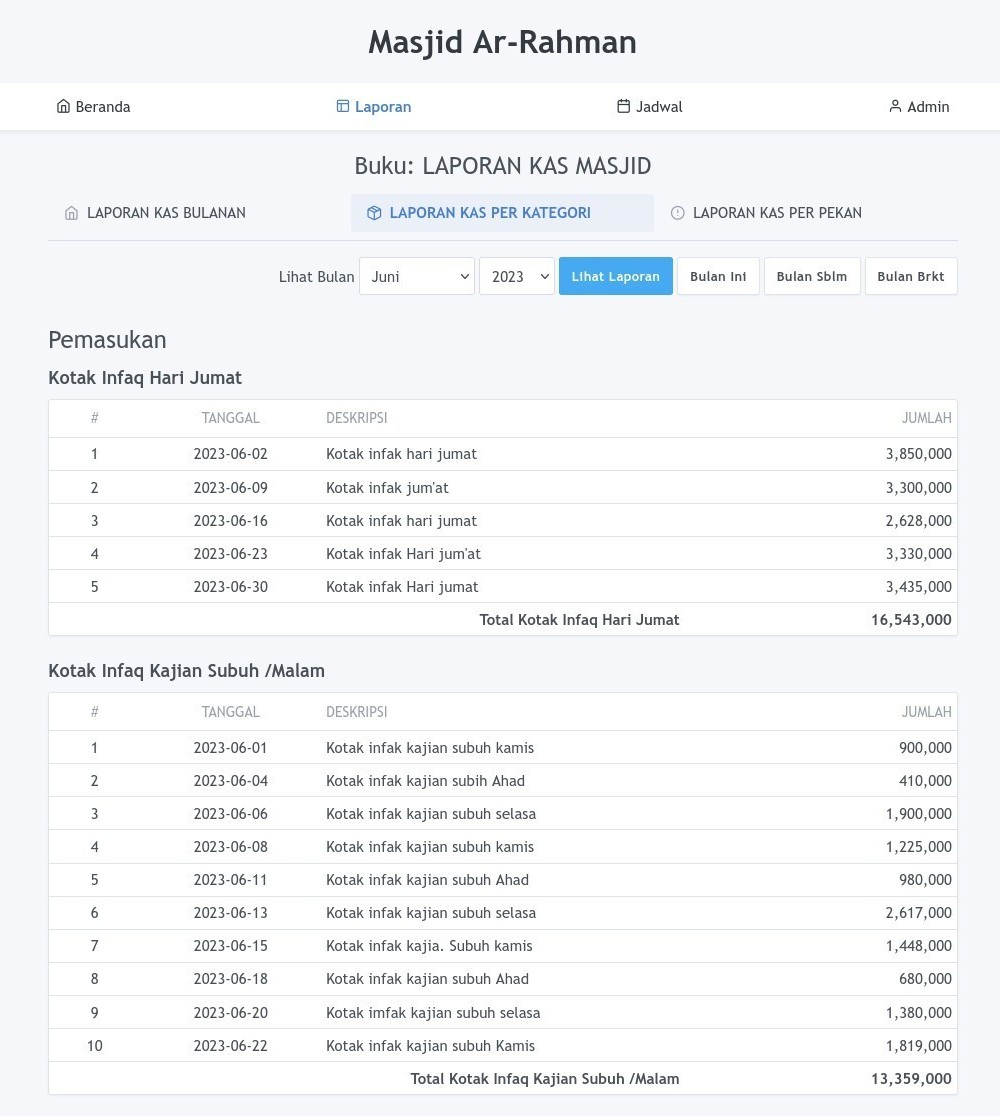This screenshot has width=1000, height=1116.
Task: Click date 2023-06-02 in Jumat table
Action: [x=231, y=454]
